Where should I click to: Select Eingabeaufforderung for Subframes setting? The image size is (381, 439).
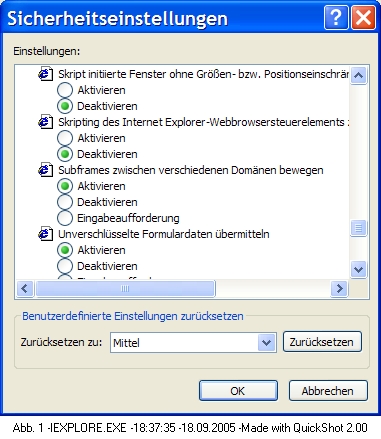click(x=65, y=218)
